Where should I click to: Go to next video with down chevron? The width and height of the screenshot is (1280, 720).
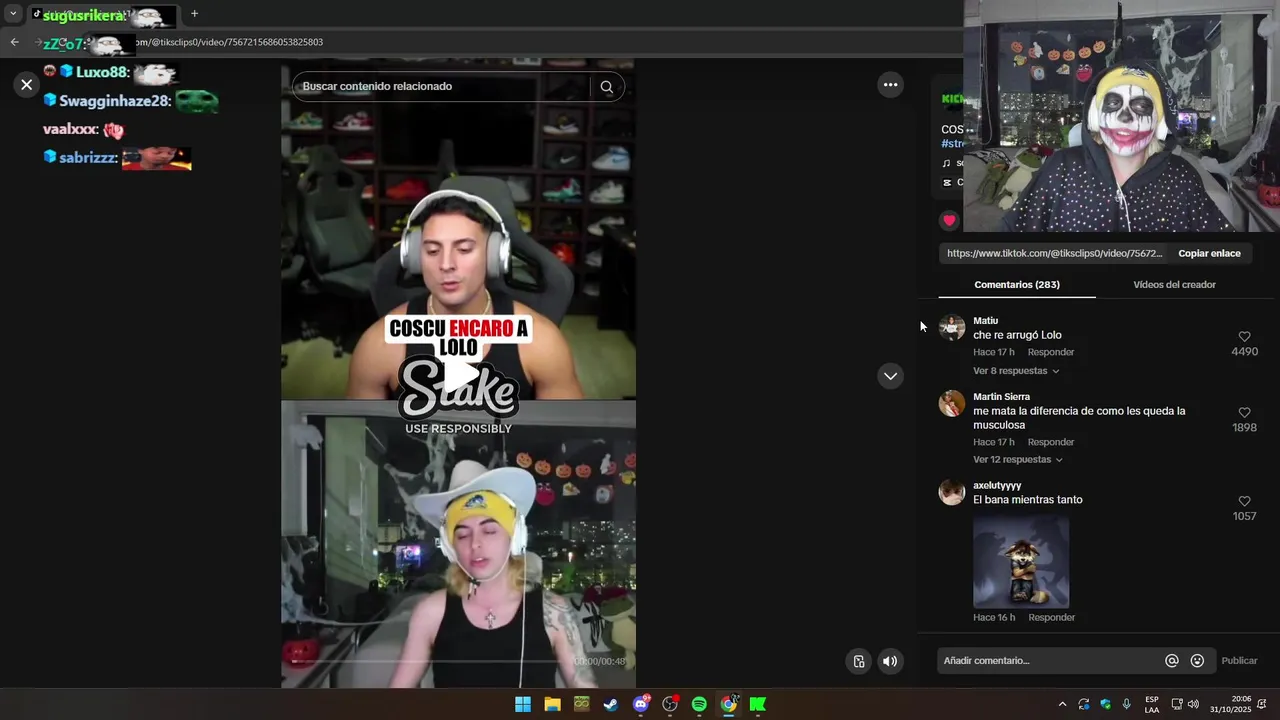click(x=890, y=376)
